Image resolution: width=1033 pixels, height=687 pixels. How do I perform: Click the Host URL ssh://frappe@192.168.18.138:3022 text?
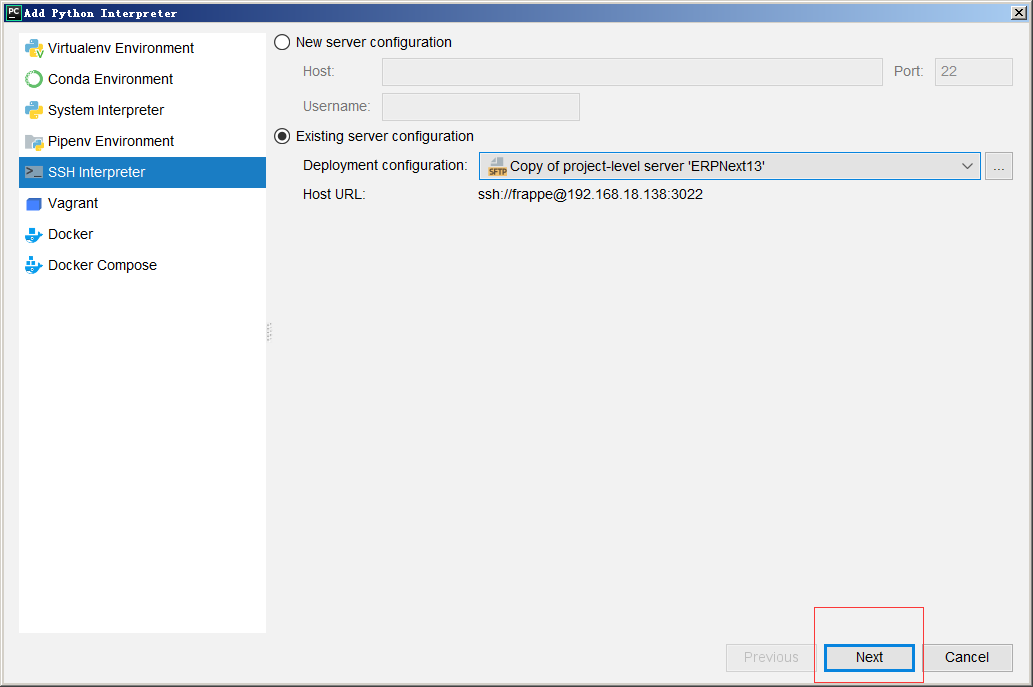pos(590,194)
